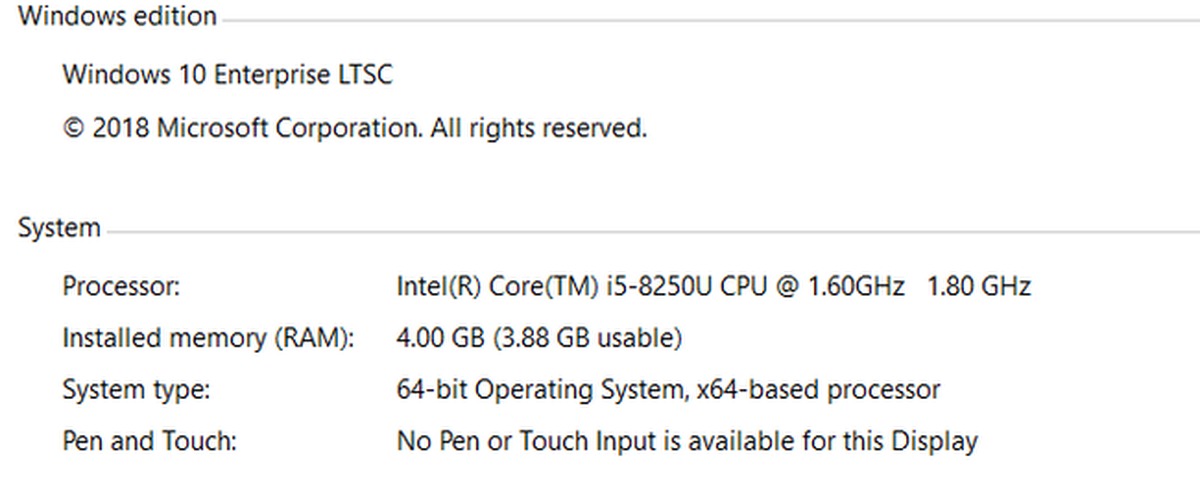Select the Installed memory (RAM): label

(x=208, y=338)
